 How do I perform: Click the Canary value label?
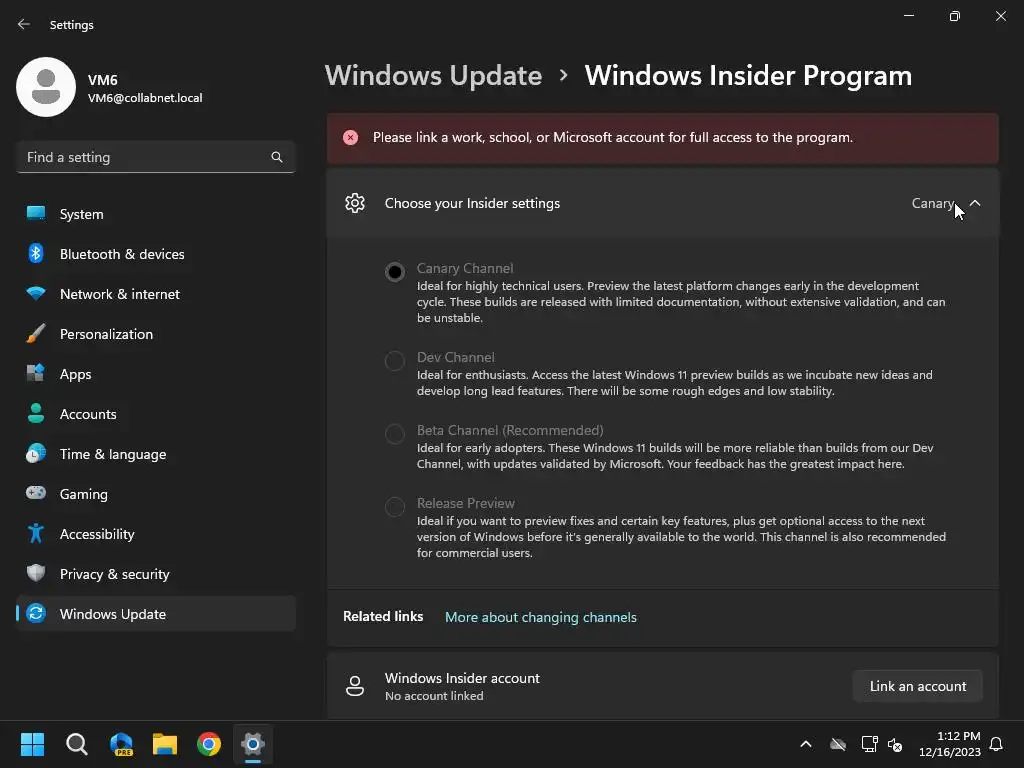click(933, 203)
